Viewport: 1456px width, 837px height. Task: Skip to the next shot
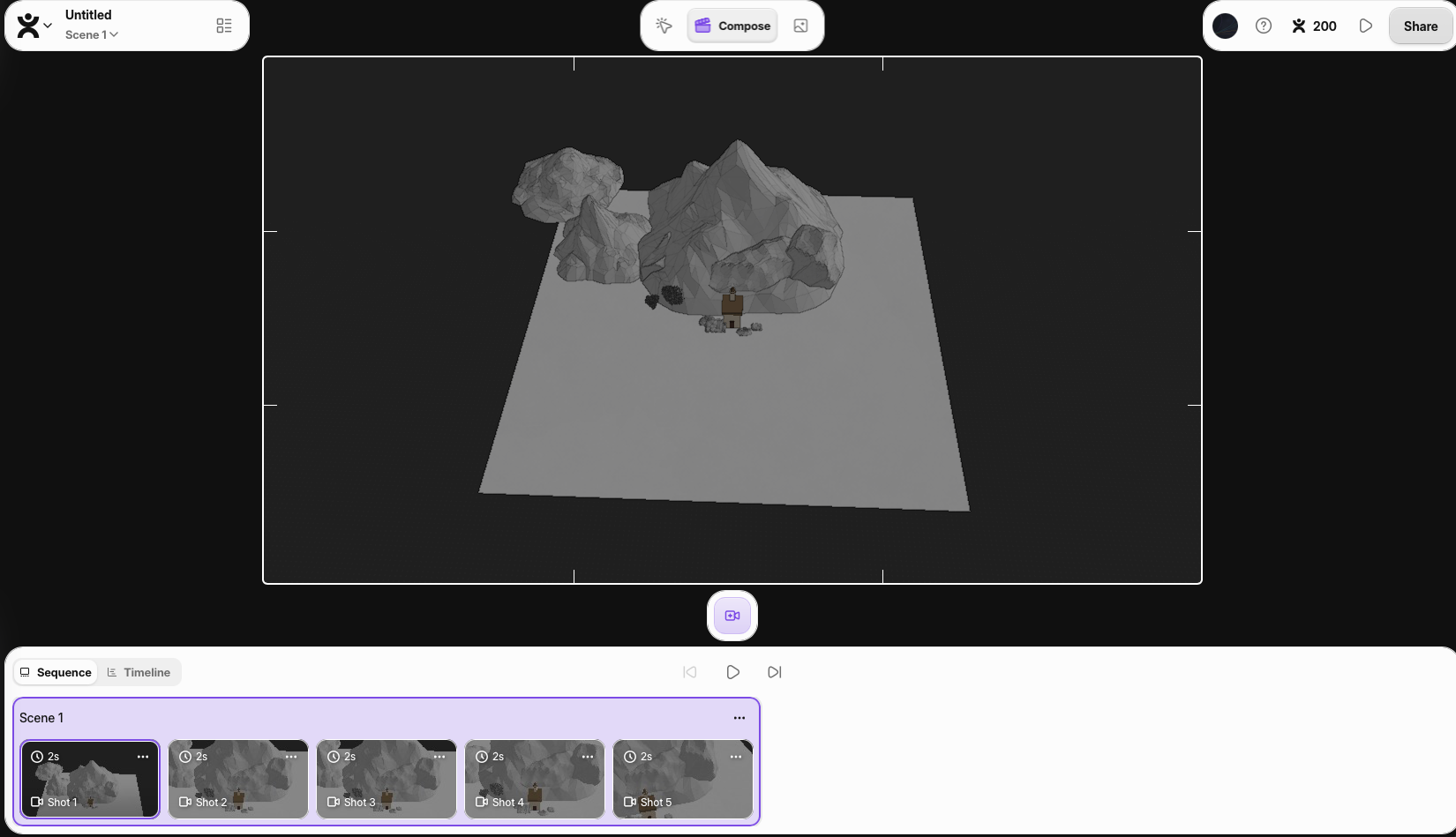coord(774,672)
